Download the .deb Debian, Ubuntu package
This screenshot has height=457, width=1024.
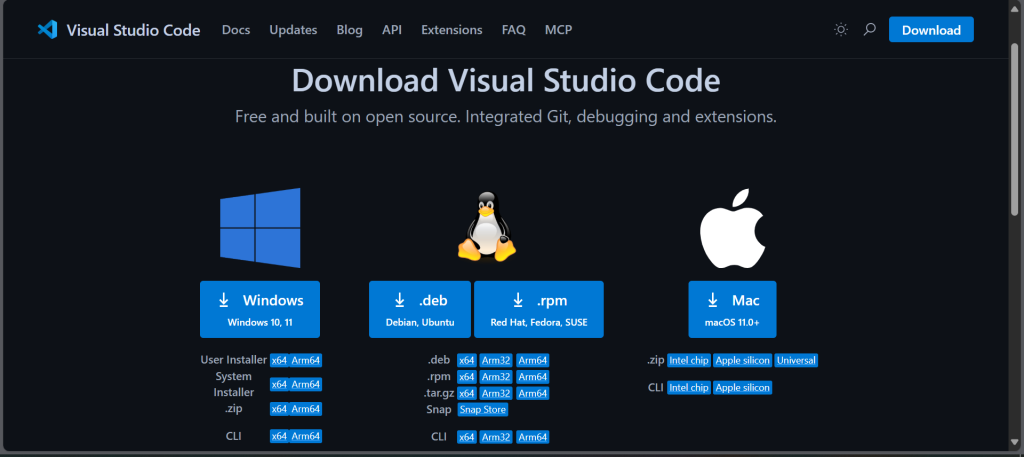(420, 309)
